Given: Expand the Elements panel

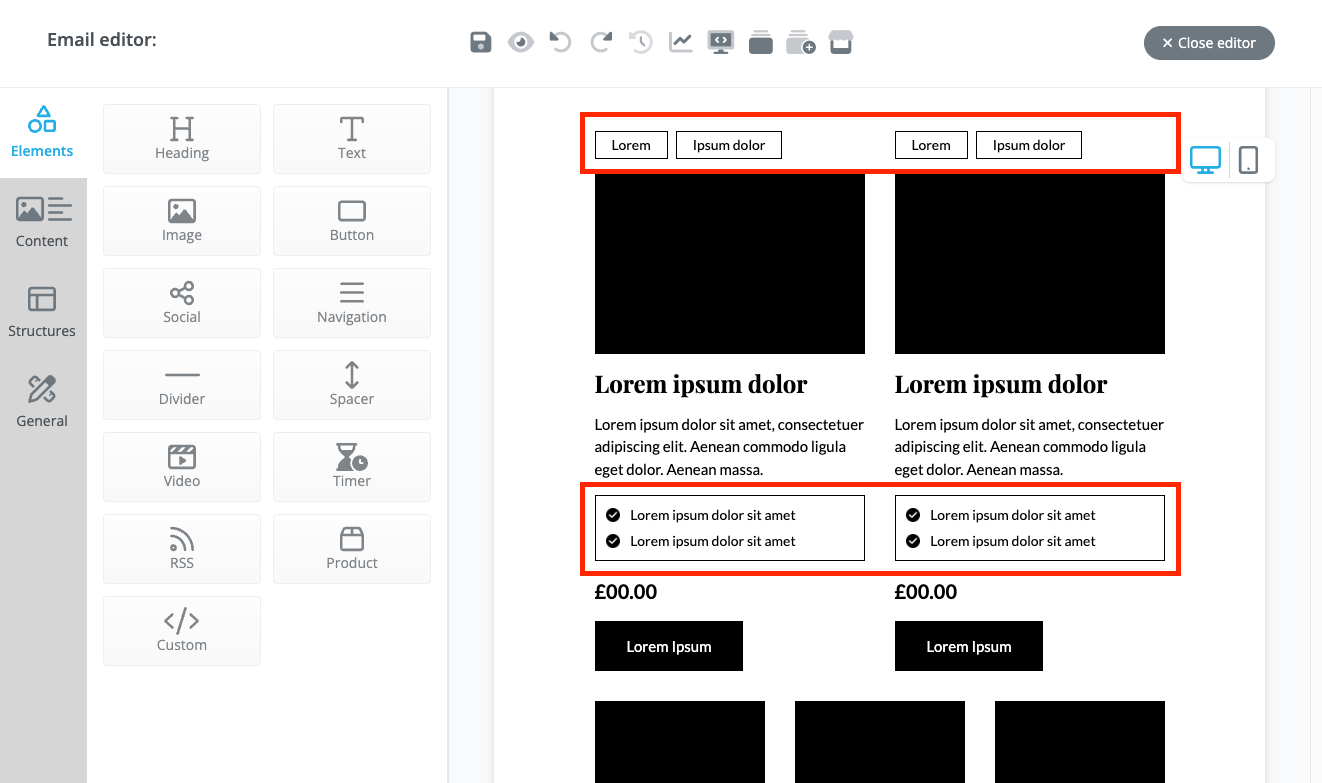Looking at the screenshot, I should point(41,131).
